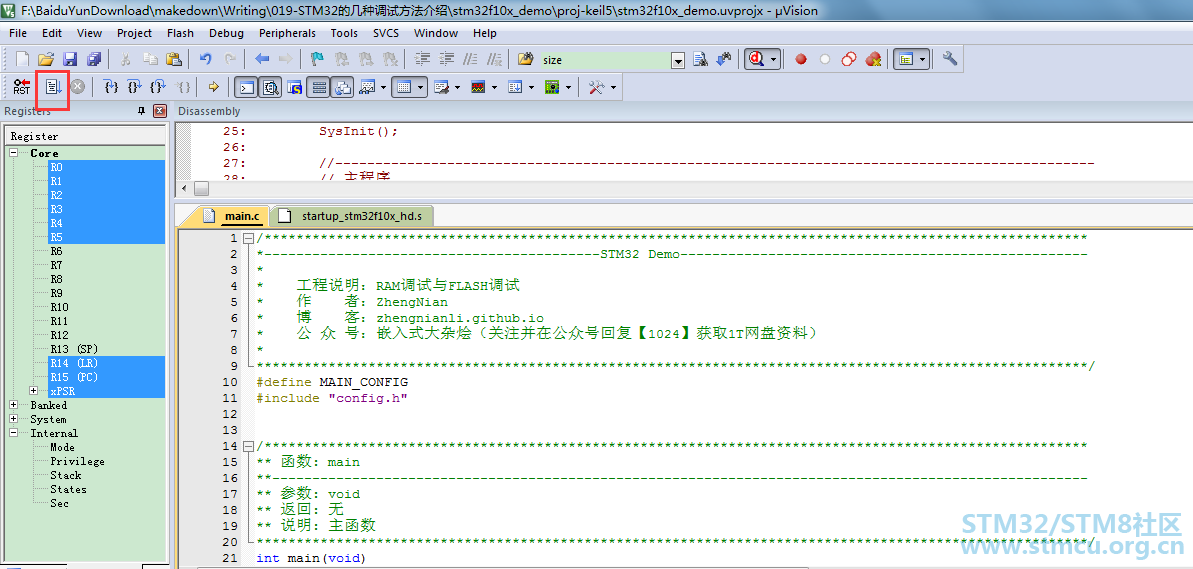Image resolution: width=1193 pixels, height=569 pixels.
Task: Open a file with the folder icon
Action: click(x=46, y=59)
